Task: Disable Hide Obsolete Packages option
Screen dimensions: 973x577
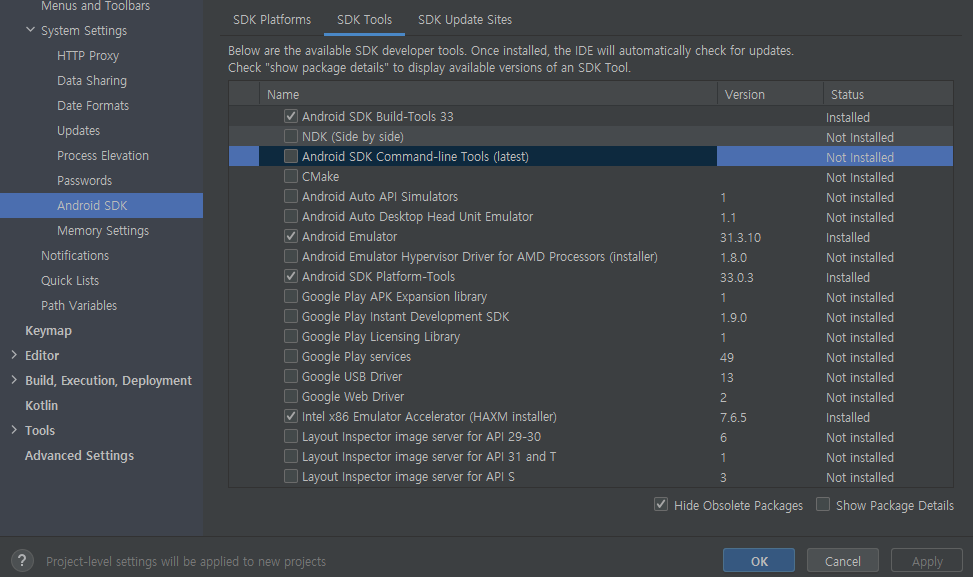Action: [x=661, y=504]
